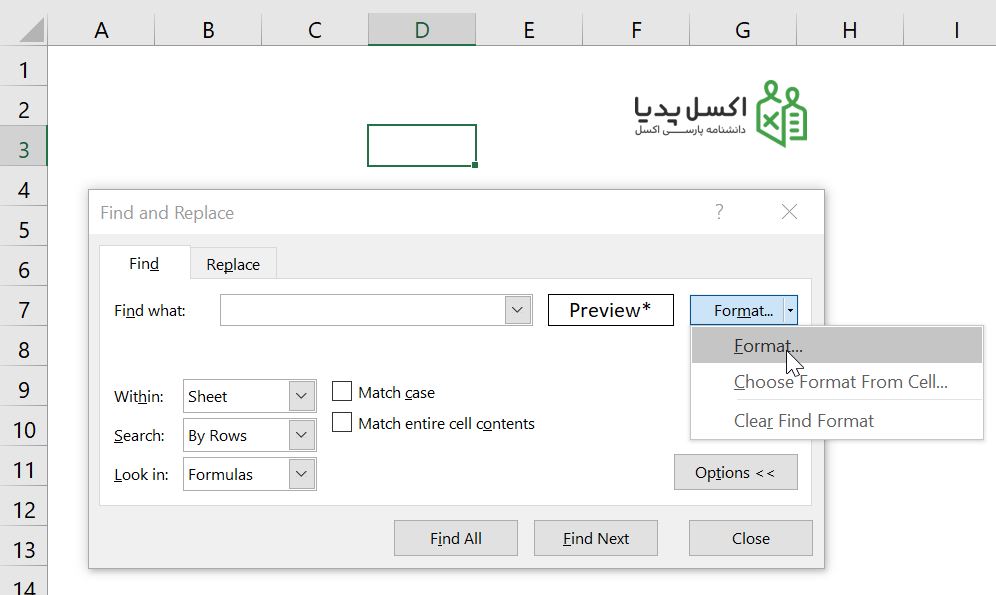Image resolution: width=996 pixels, height=595 pixels.
Task: Click the Options << button
Action: [736, 472]
